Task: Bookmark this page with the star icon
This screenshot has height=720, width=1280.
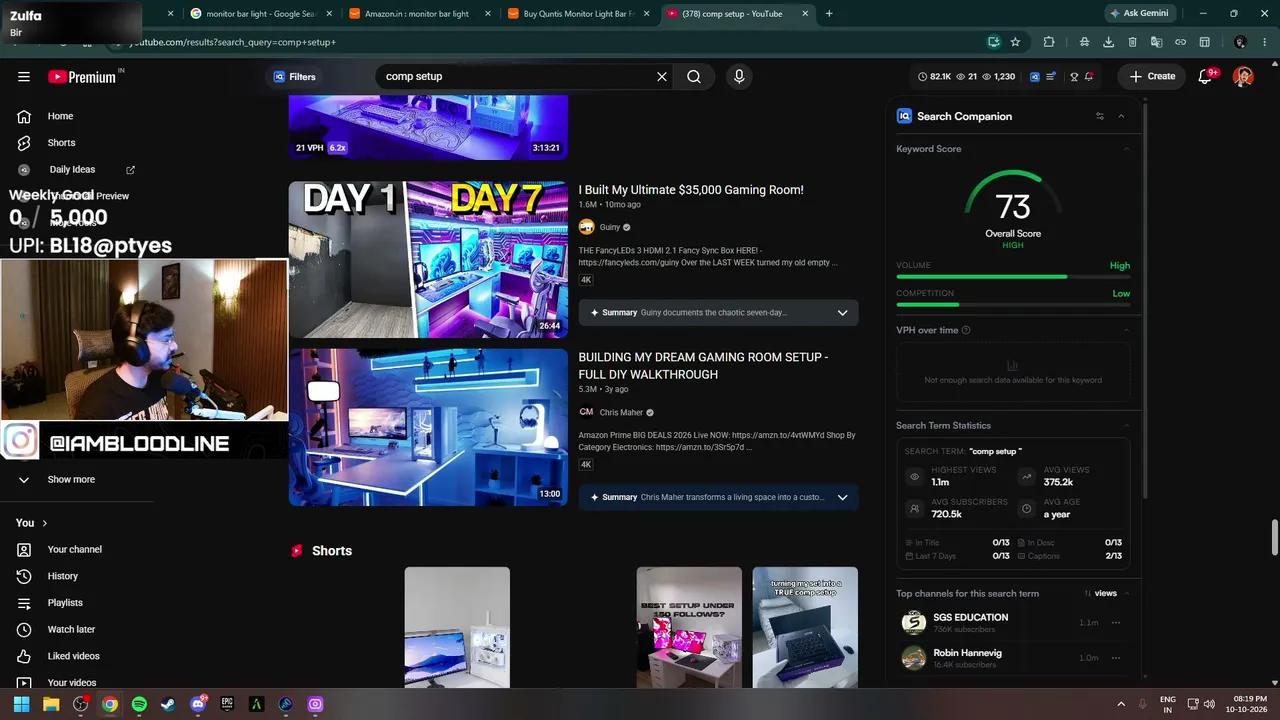Action: point(1015,42)
